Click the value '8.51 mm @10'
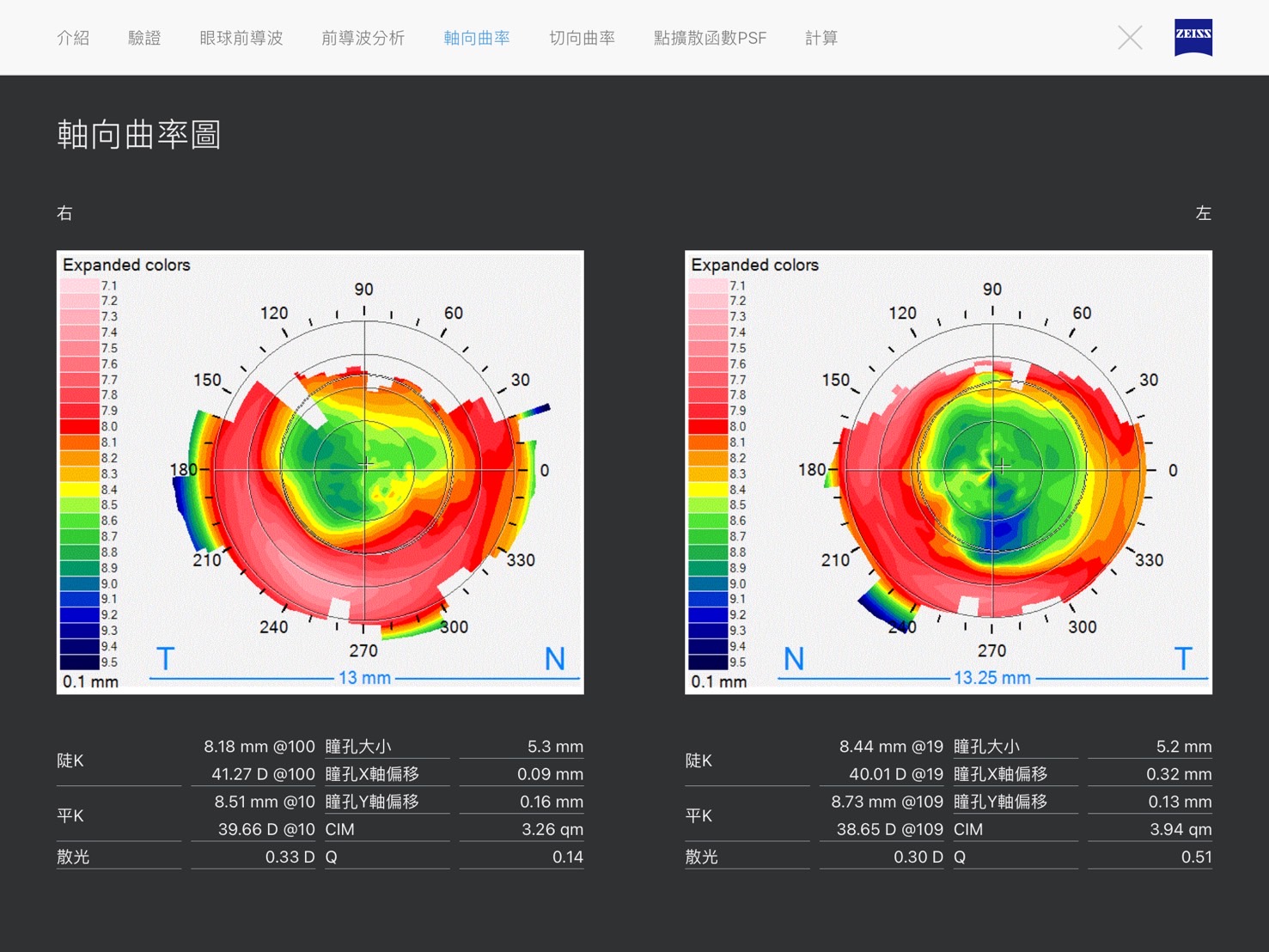The width and height of the screenshot is (1269, 952). tap(265, 802)
